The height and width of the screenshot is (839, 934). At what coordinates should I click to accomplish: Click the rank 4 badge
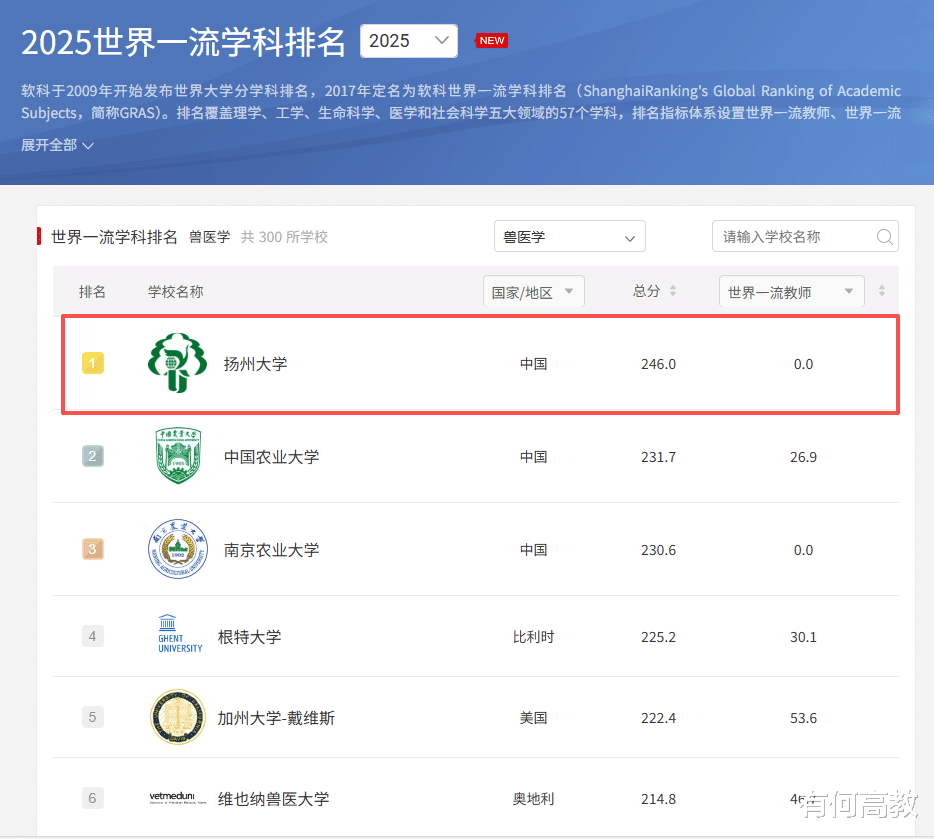(x=92, y=636)
